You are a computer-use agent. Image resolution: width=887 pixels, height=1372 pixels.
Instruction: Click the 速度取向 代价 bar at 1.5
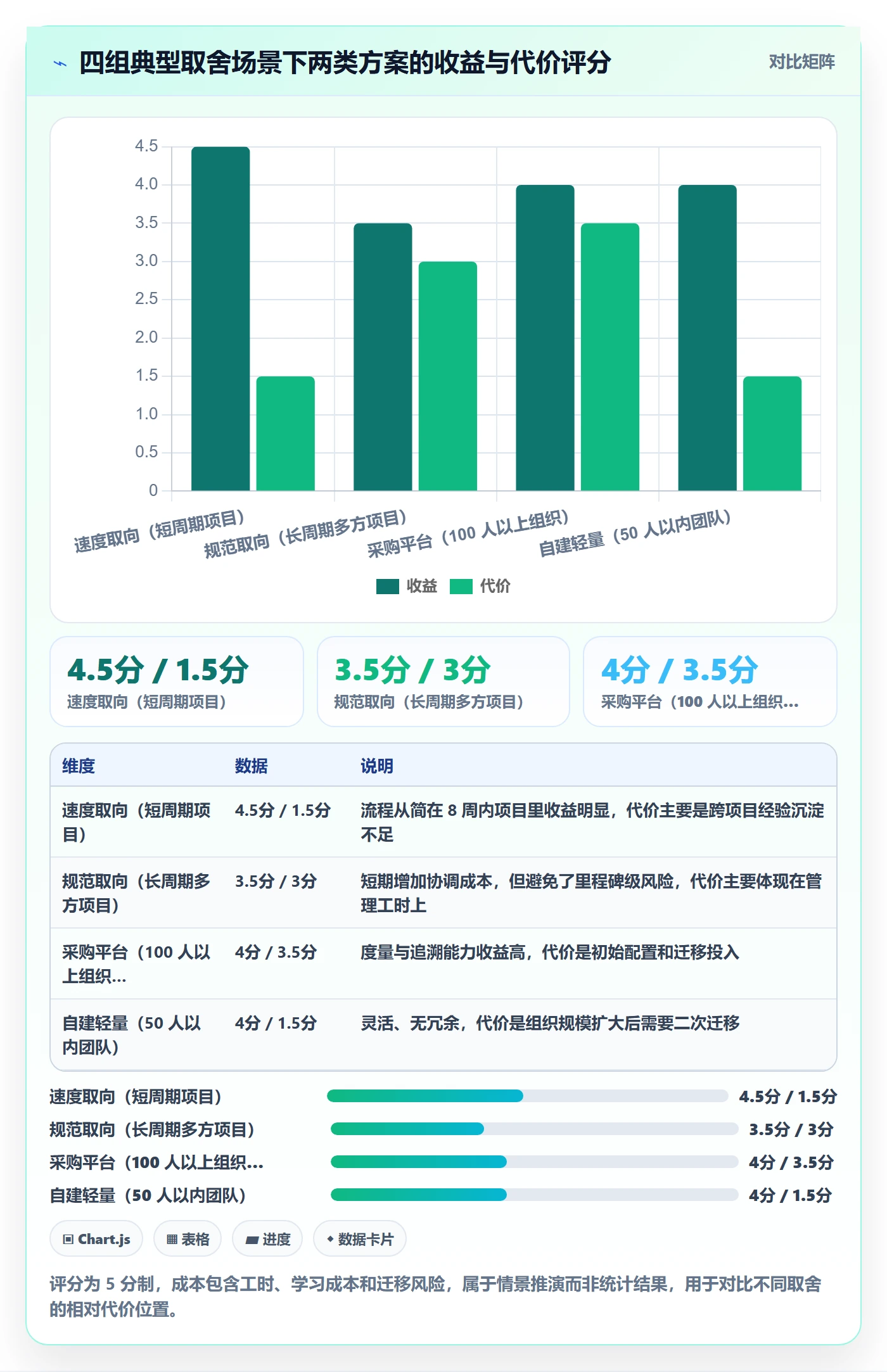(x=285, y=433)
